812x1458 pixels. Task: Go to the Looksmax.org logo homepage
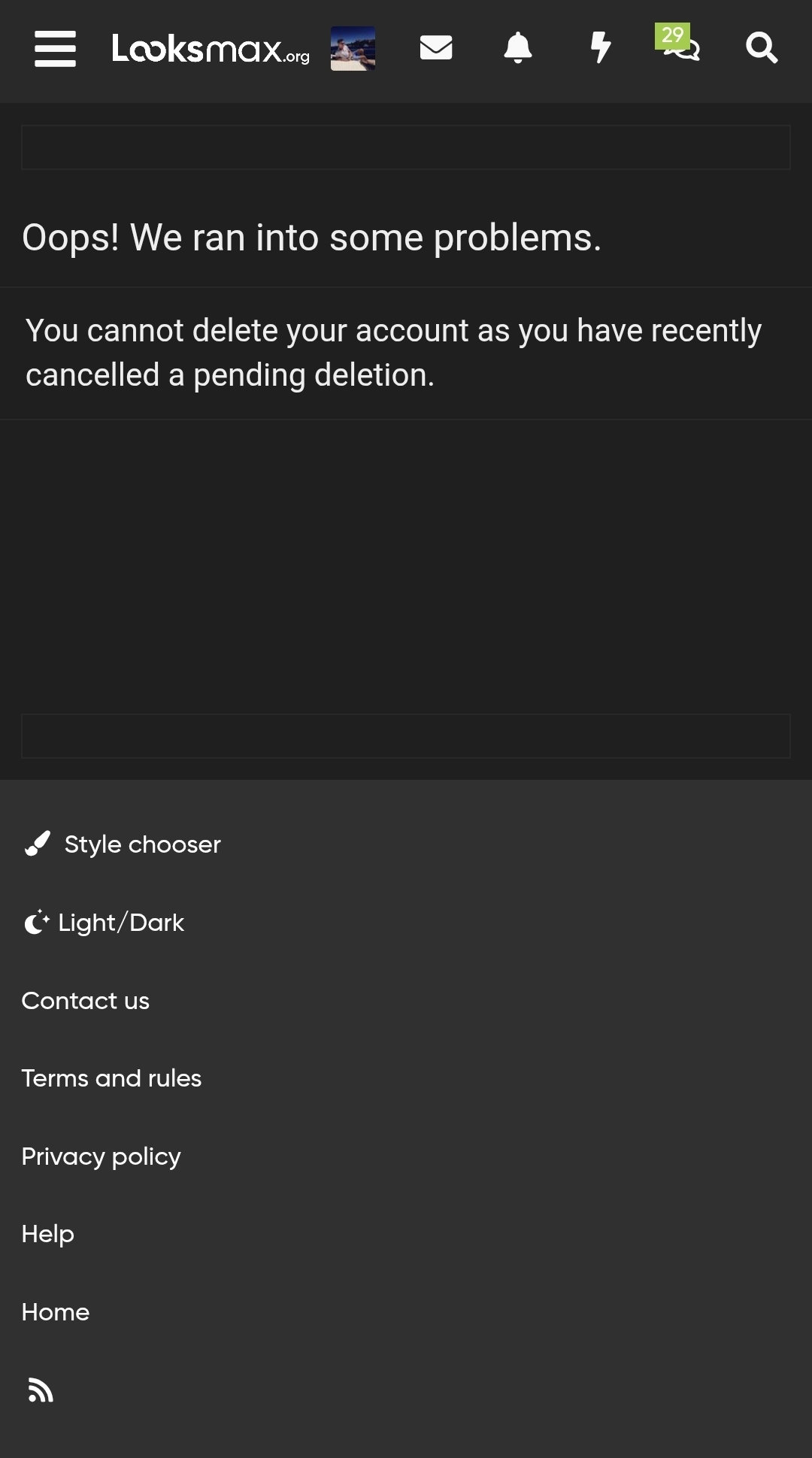[211, 49]
